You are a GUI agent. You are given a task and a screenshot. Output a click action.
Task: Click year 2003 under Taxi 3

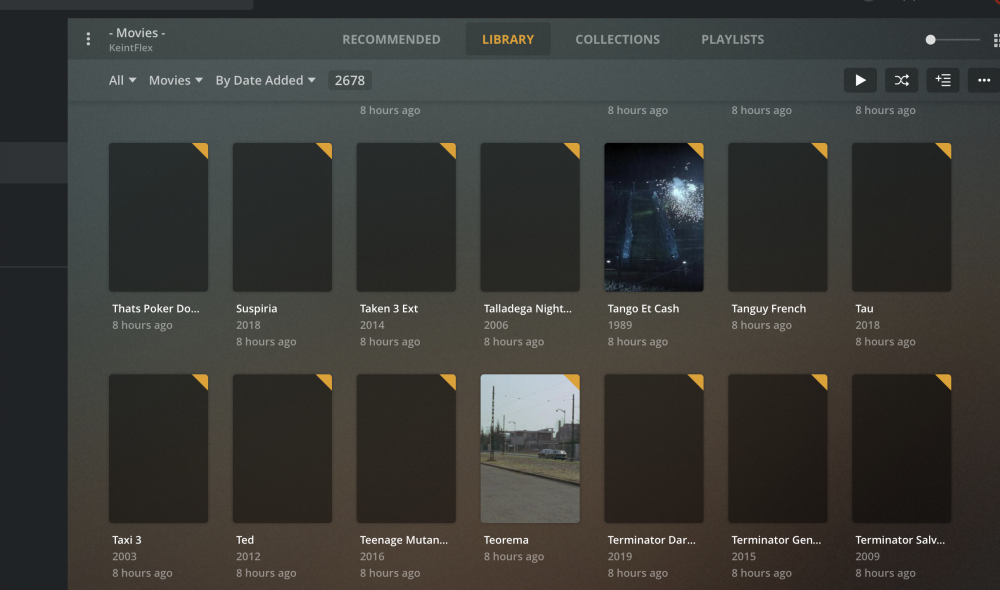(124, 557)
